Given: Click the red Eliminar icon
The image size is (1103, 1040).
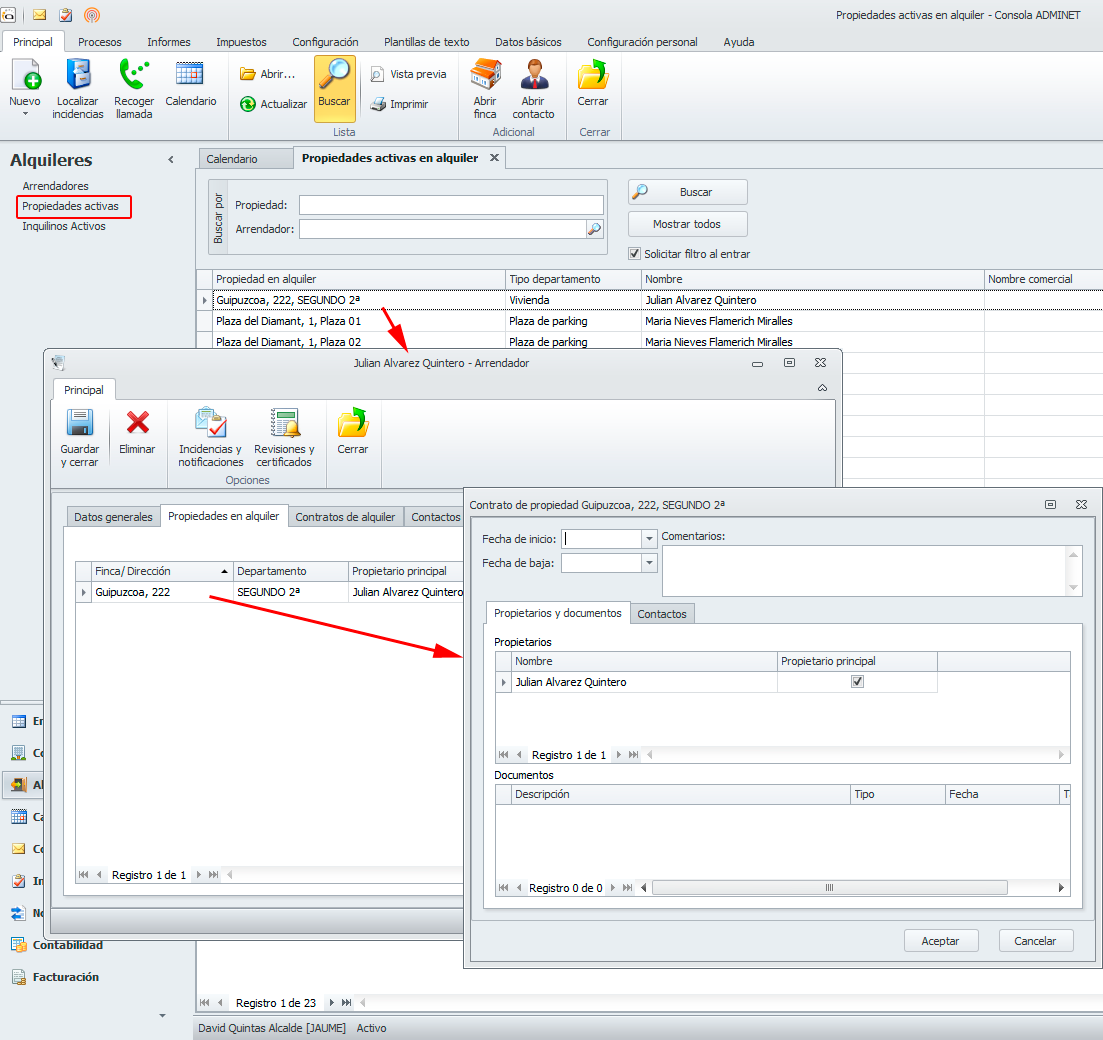Looking at the screenshot, I should [x=137, y=424].
